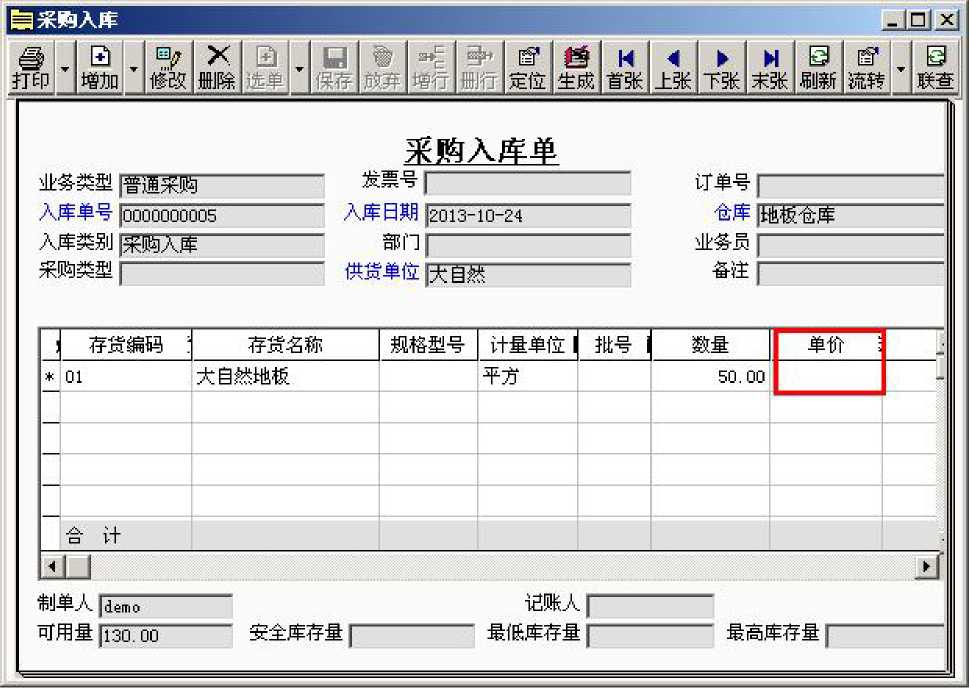Click the 流转 flow toolbar icon
Viewport: 969px width, 688px height.
[x=866, y=67]
